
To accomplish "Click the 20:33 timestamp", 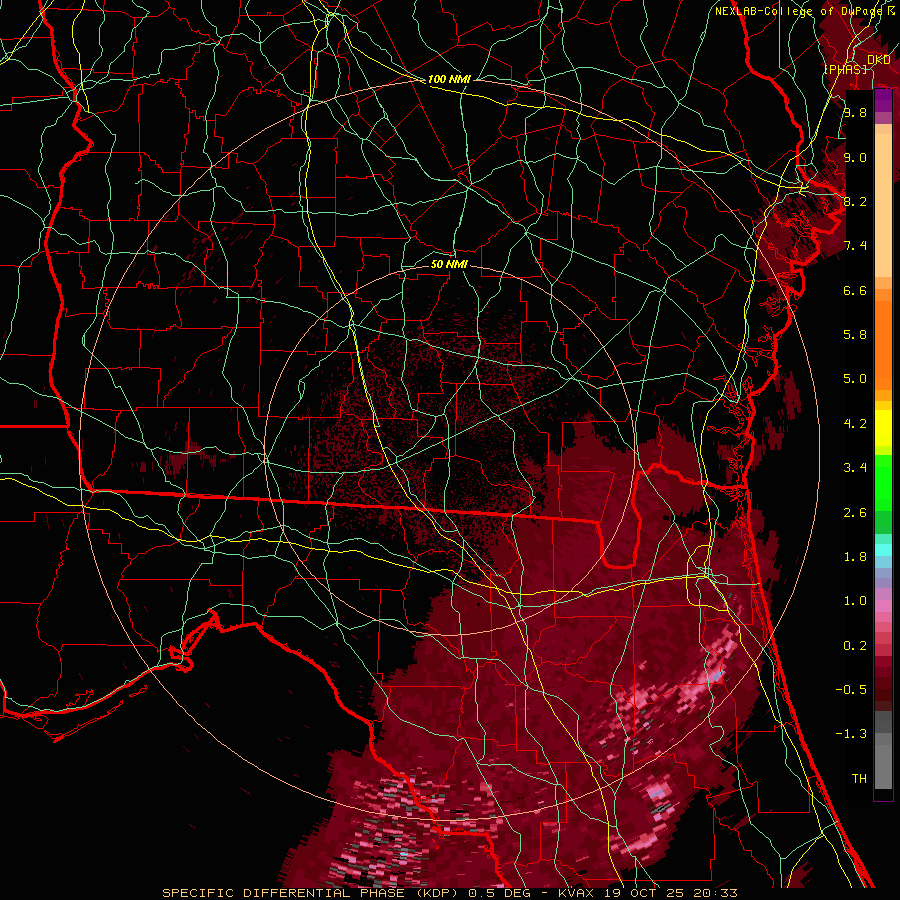I will coord(715,893).
